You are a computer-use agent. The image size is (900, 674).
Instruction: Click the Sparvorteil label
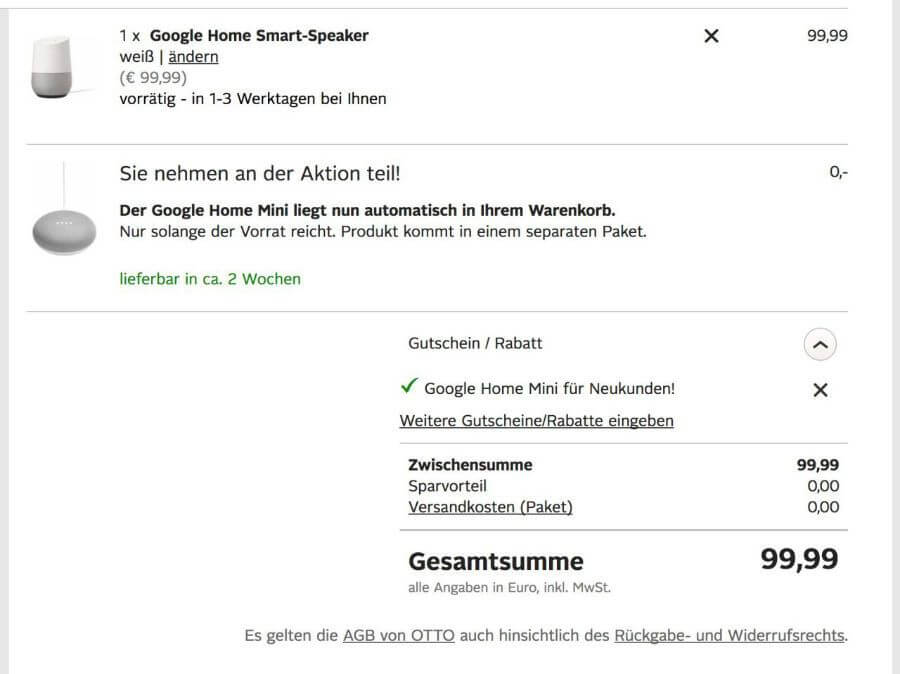click(447, 486)
